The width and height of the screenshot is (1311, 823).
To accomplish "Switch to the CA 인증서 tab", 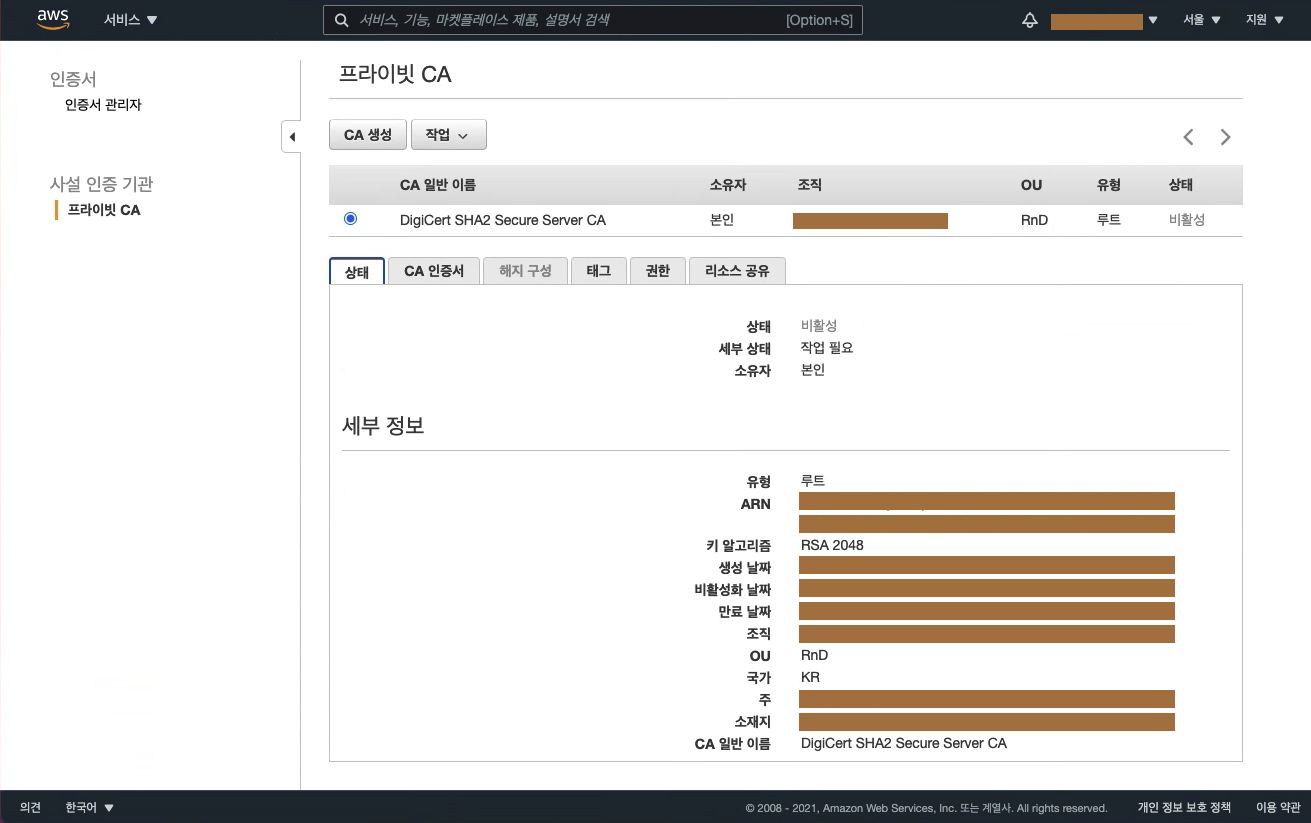I will point(434,271).
